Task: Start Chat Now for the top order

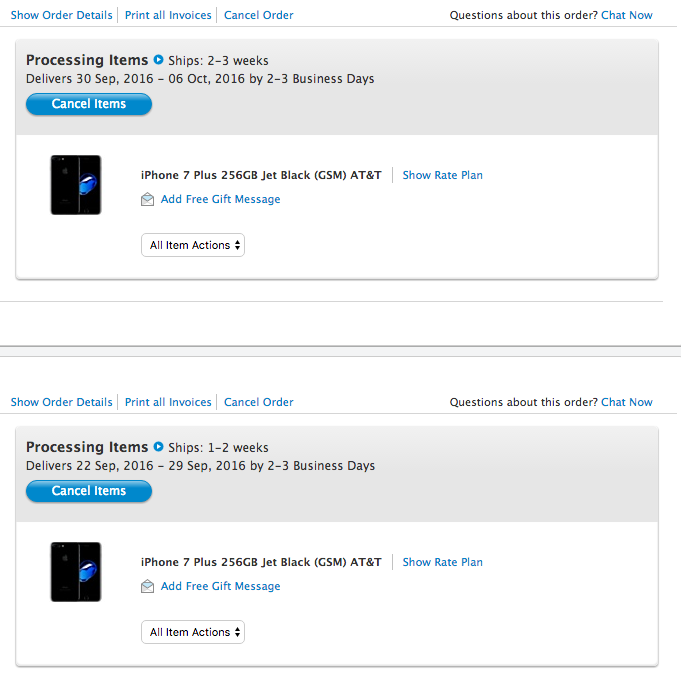Action: pyautogui.click(x=627, y=15)
